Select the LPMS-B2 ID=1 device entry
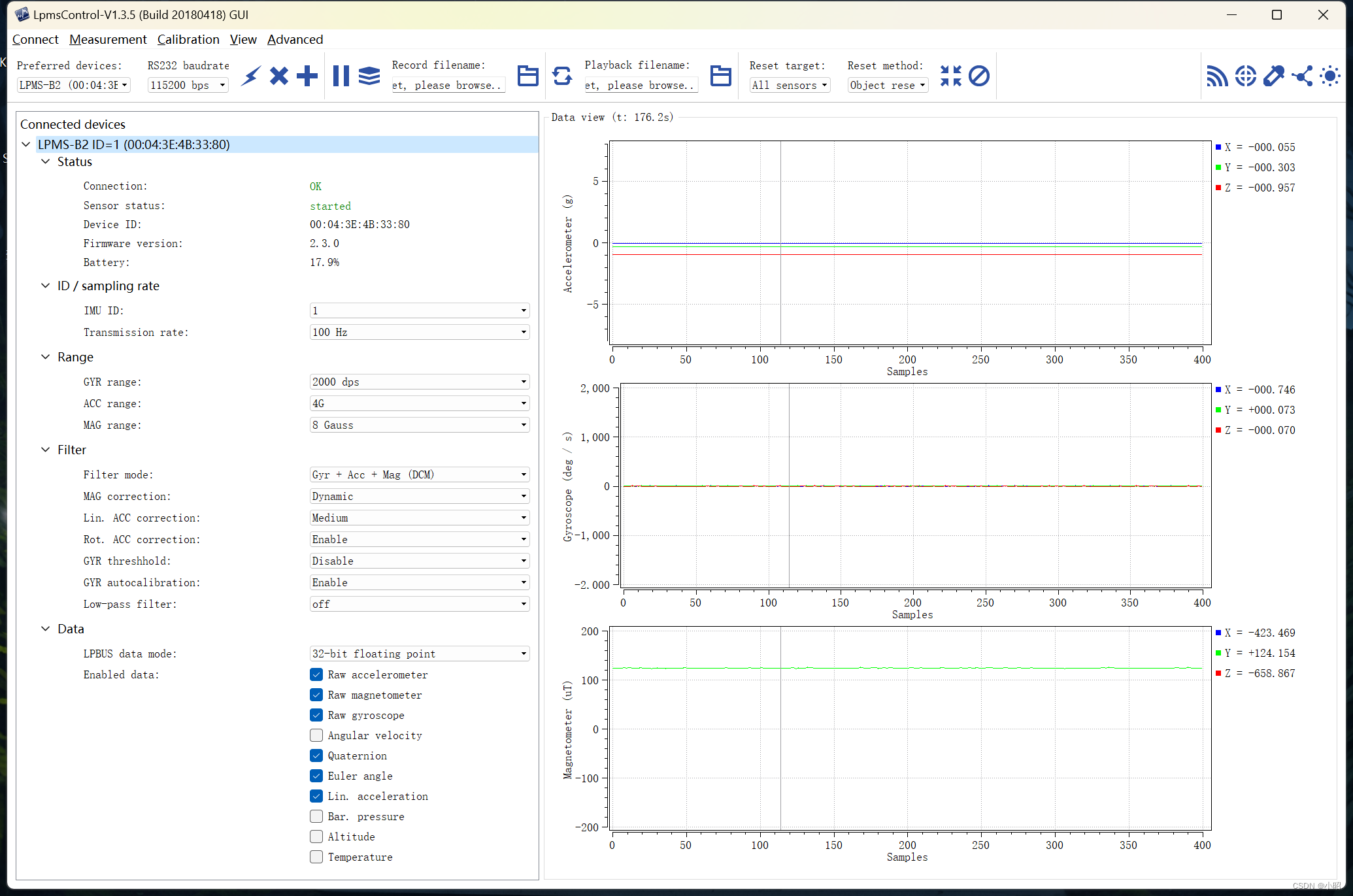 tap(134, 144)
